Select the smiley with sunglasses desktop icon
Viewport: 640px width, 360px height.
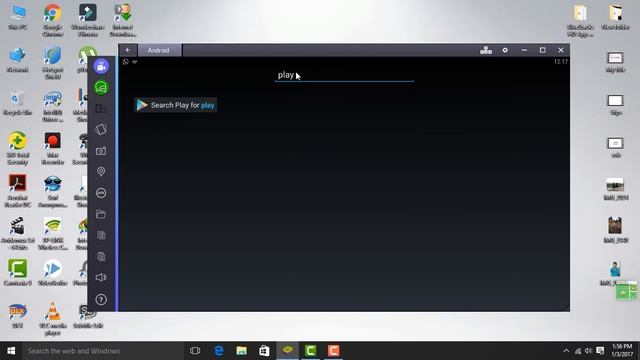coord(53,191)
